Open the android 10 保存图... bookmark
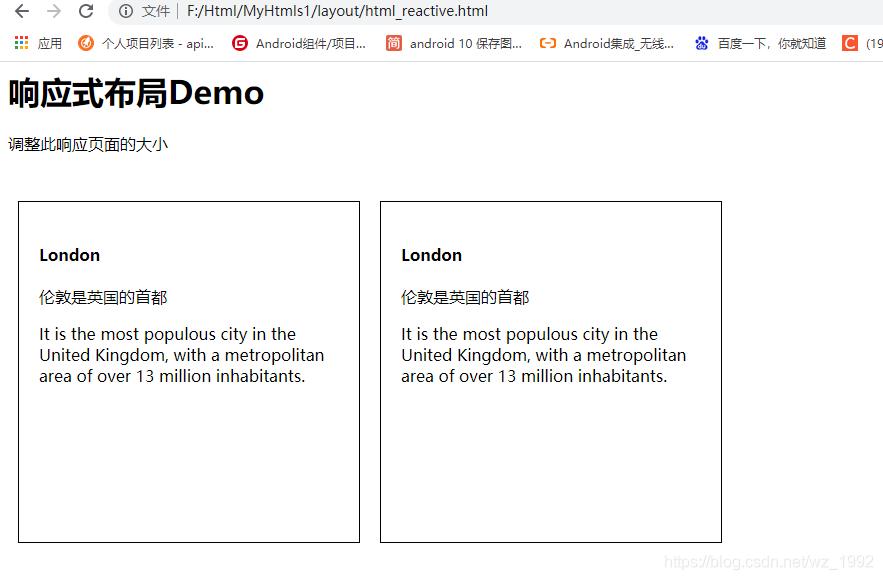Viewport: 883px width, 580px height. [x=466, y=43]
